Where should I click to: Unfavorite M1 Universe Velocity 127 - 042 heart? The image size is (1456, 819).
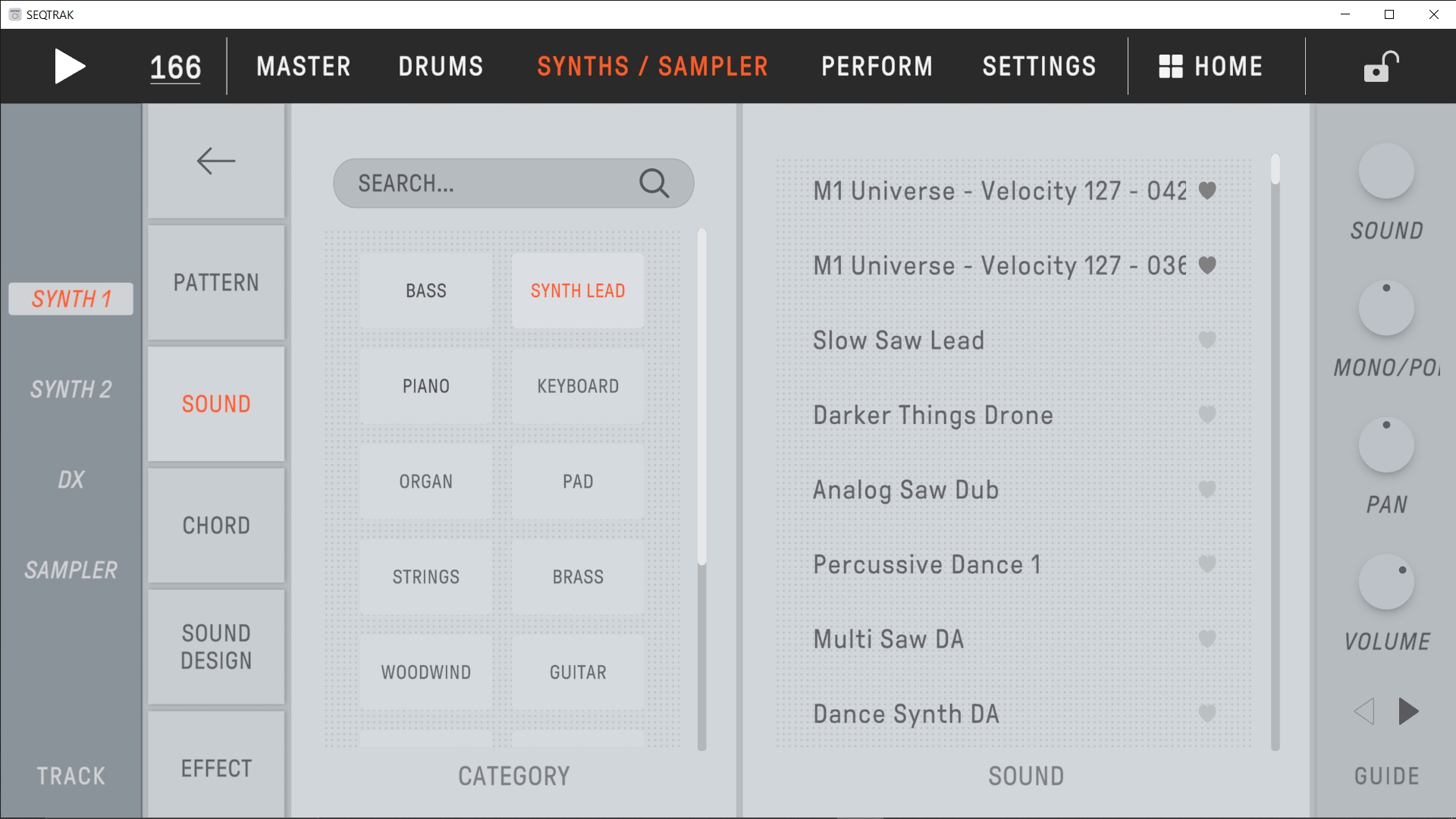tap(1207, 190)
